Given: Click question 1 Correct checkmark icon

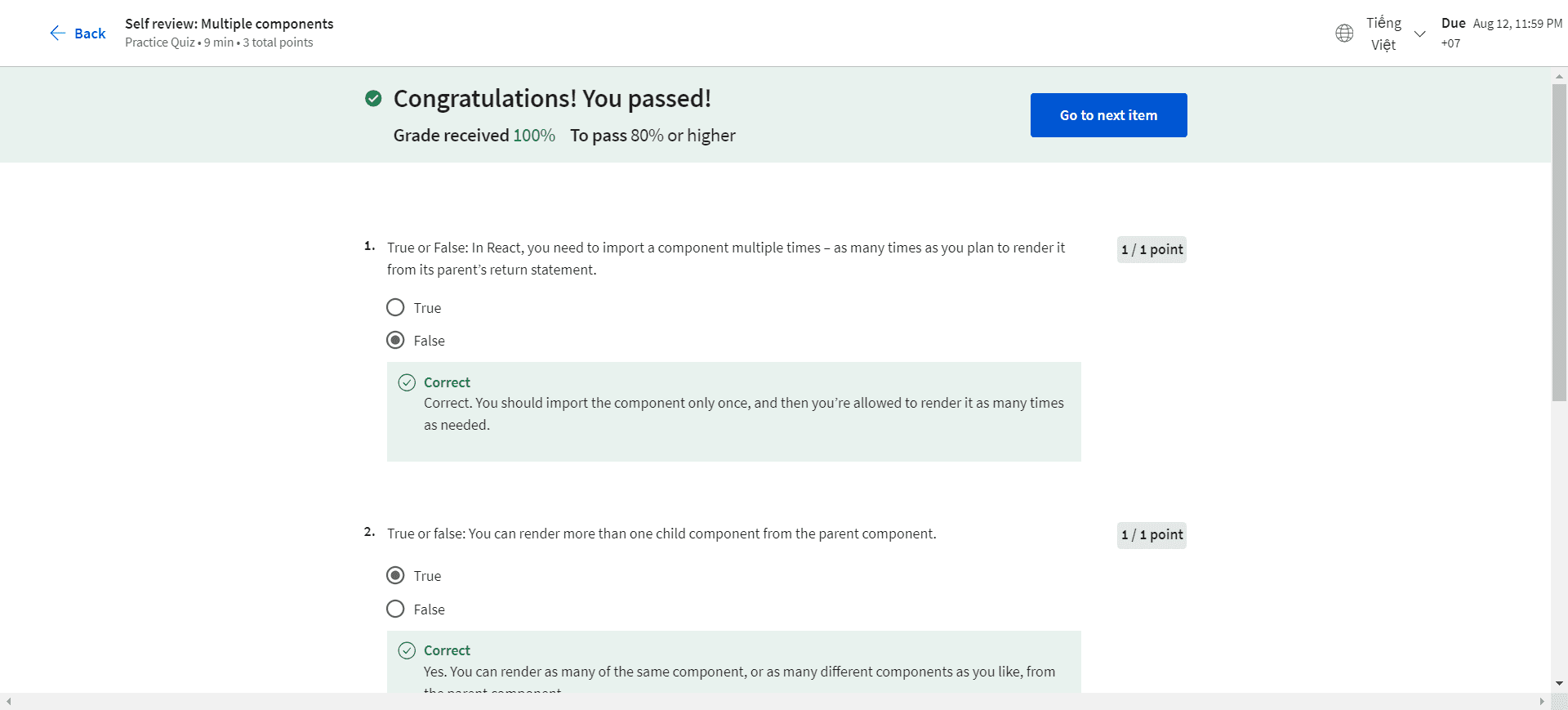Looking at the screenshot, I should click(407, 382).
